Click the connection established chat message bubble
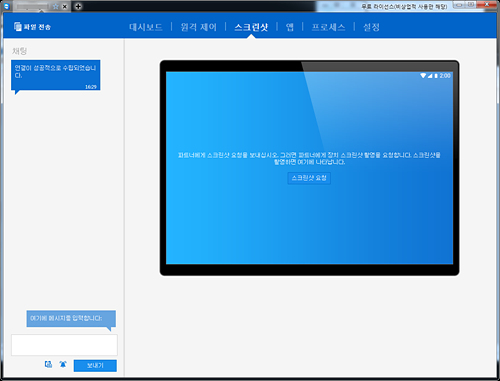The width and height of the screenshot is (500, 381). (56, 75)
